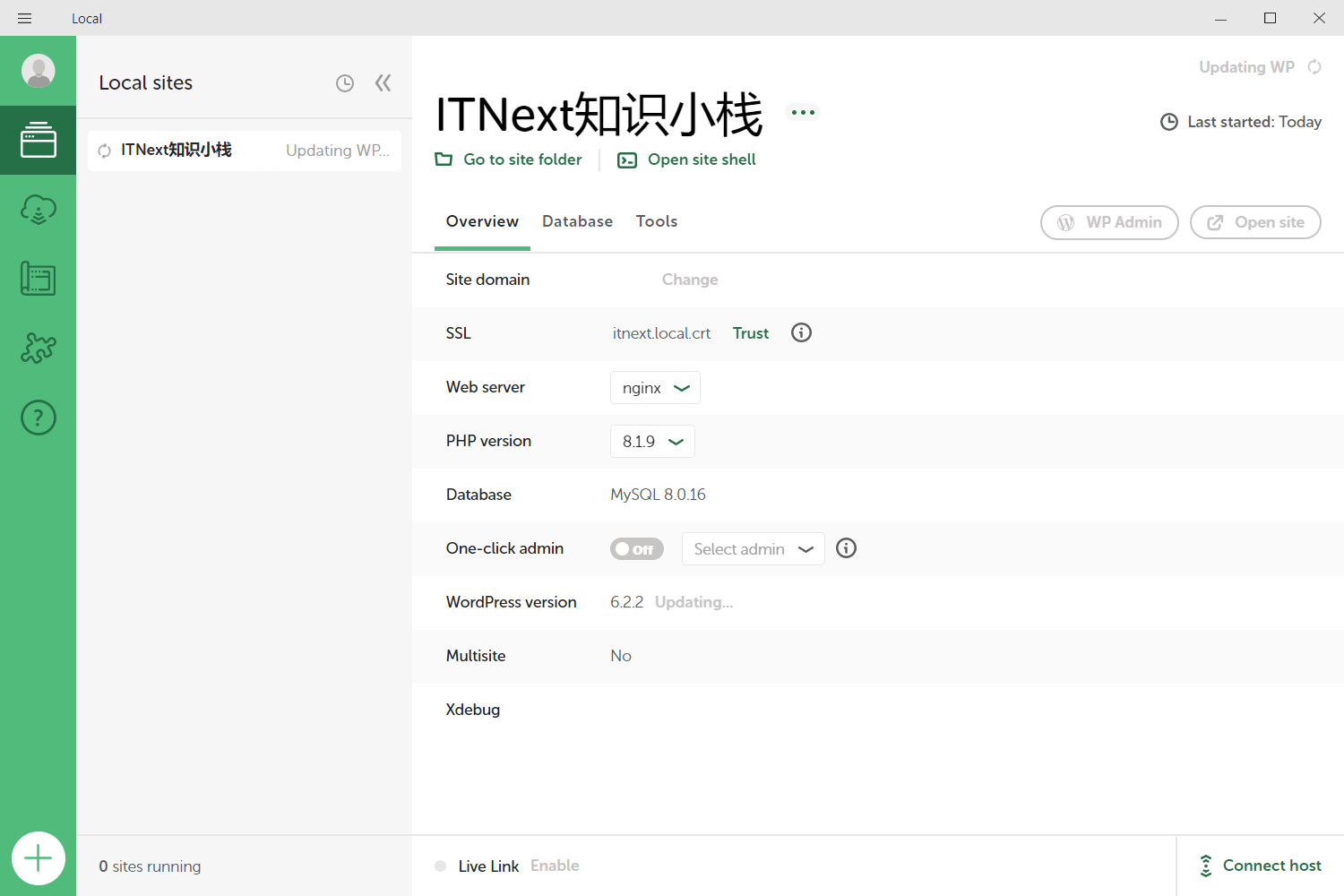This screenshot has width=1344, height=896.
Task: Open the user avatar profile icon
Action: click(x=39, y=71)
